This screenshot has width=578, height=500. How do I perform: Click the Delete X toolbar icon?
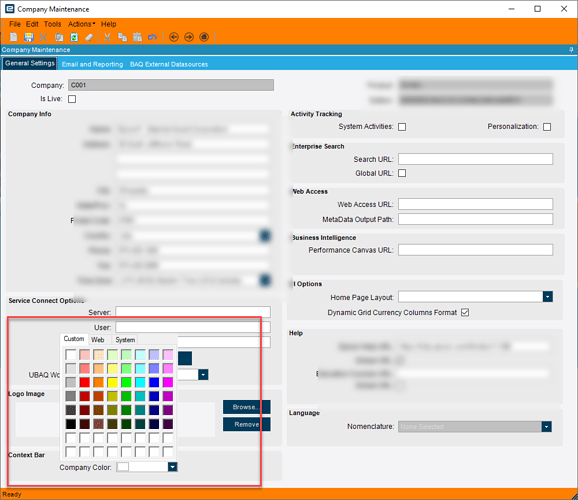pos(43,37)
